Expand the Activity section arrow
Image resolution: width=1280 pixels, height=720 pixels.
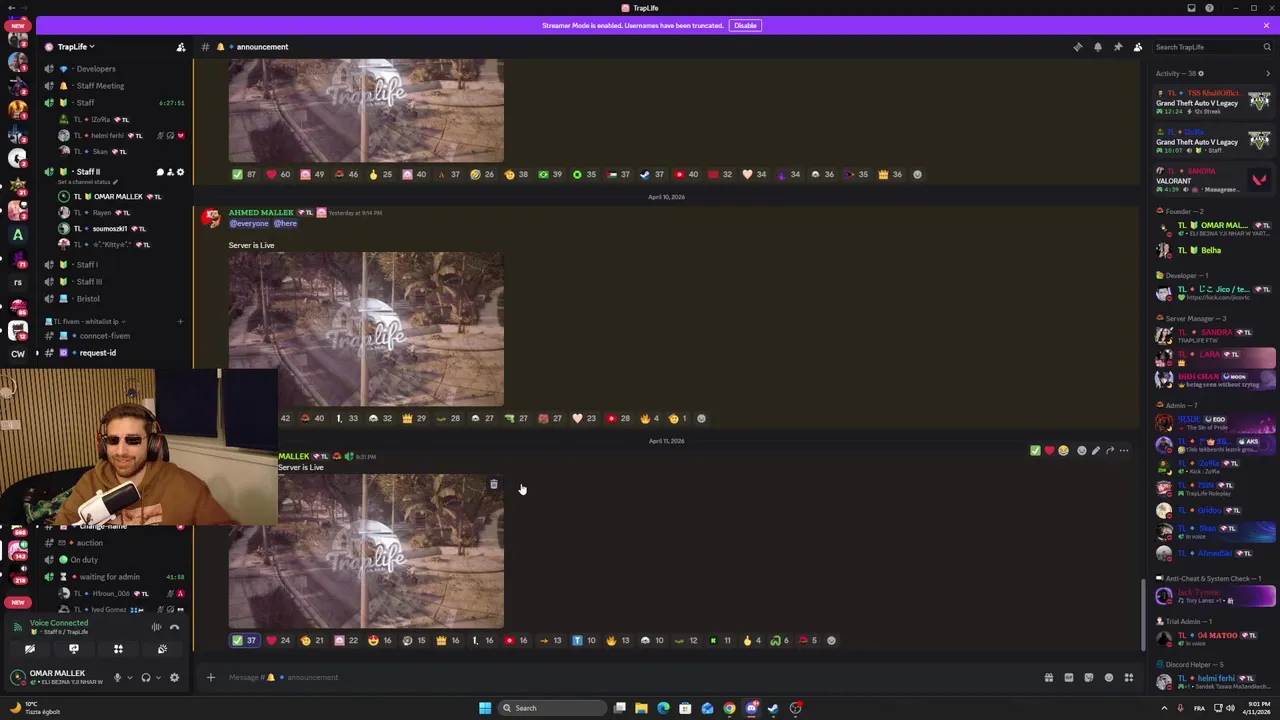(1267, 73)
